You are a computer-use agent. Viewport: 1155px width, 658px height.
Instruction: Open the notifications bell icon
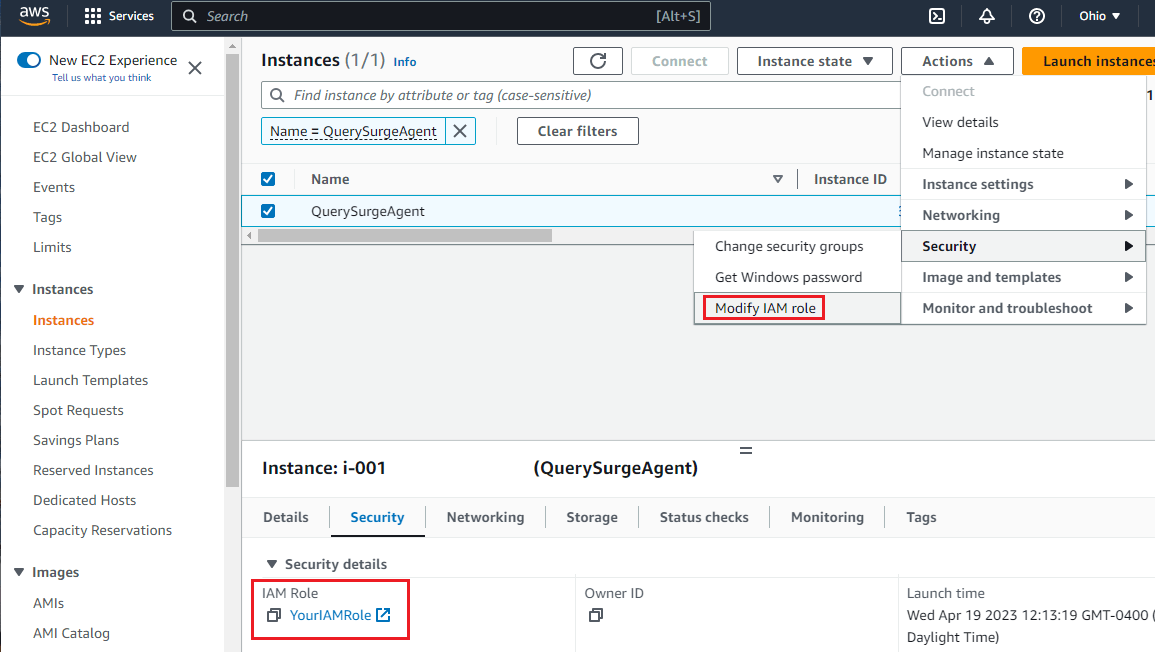(986, 16)
